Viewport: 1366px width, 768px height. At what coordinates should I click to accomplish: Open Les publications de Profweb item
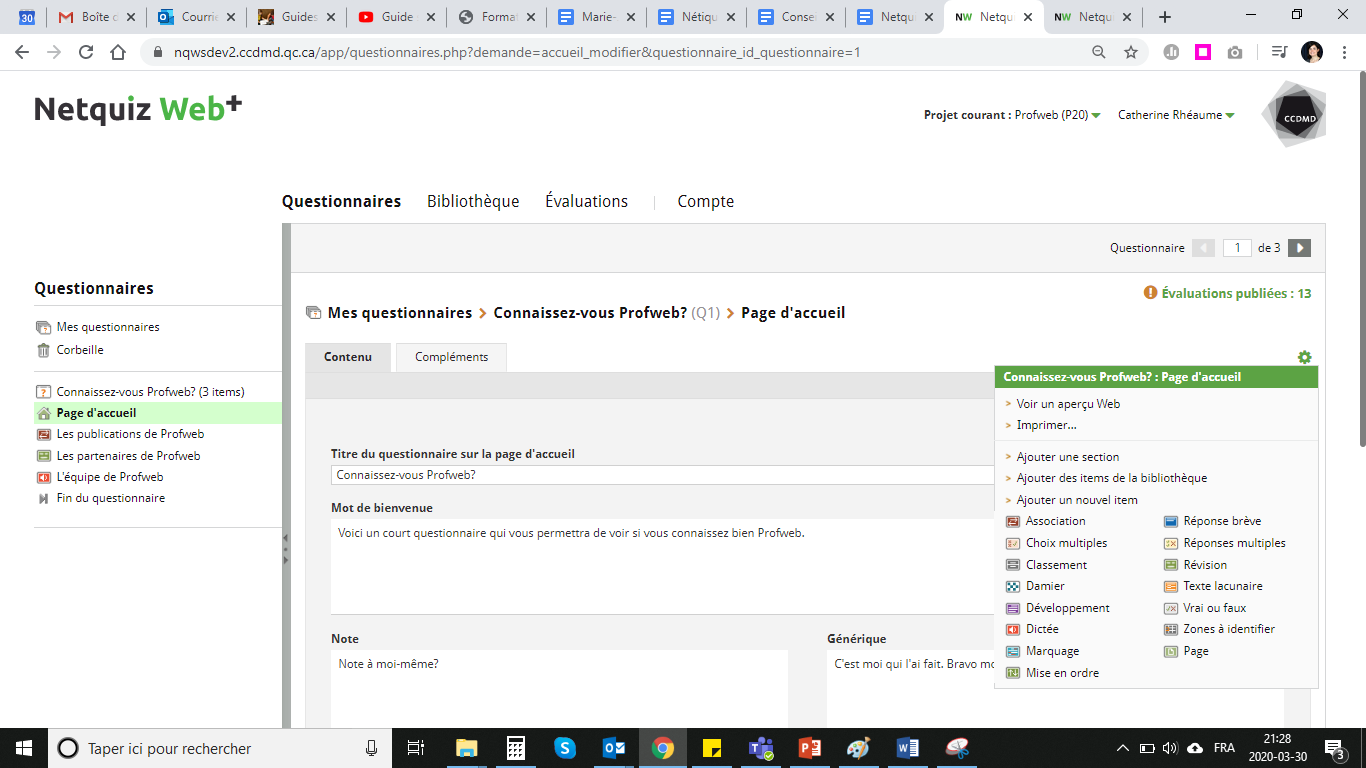[x=130, y=434]
